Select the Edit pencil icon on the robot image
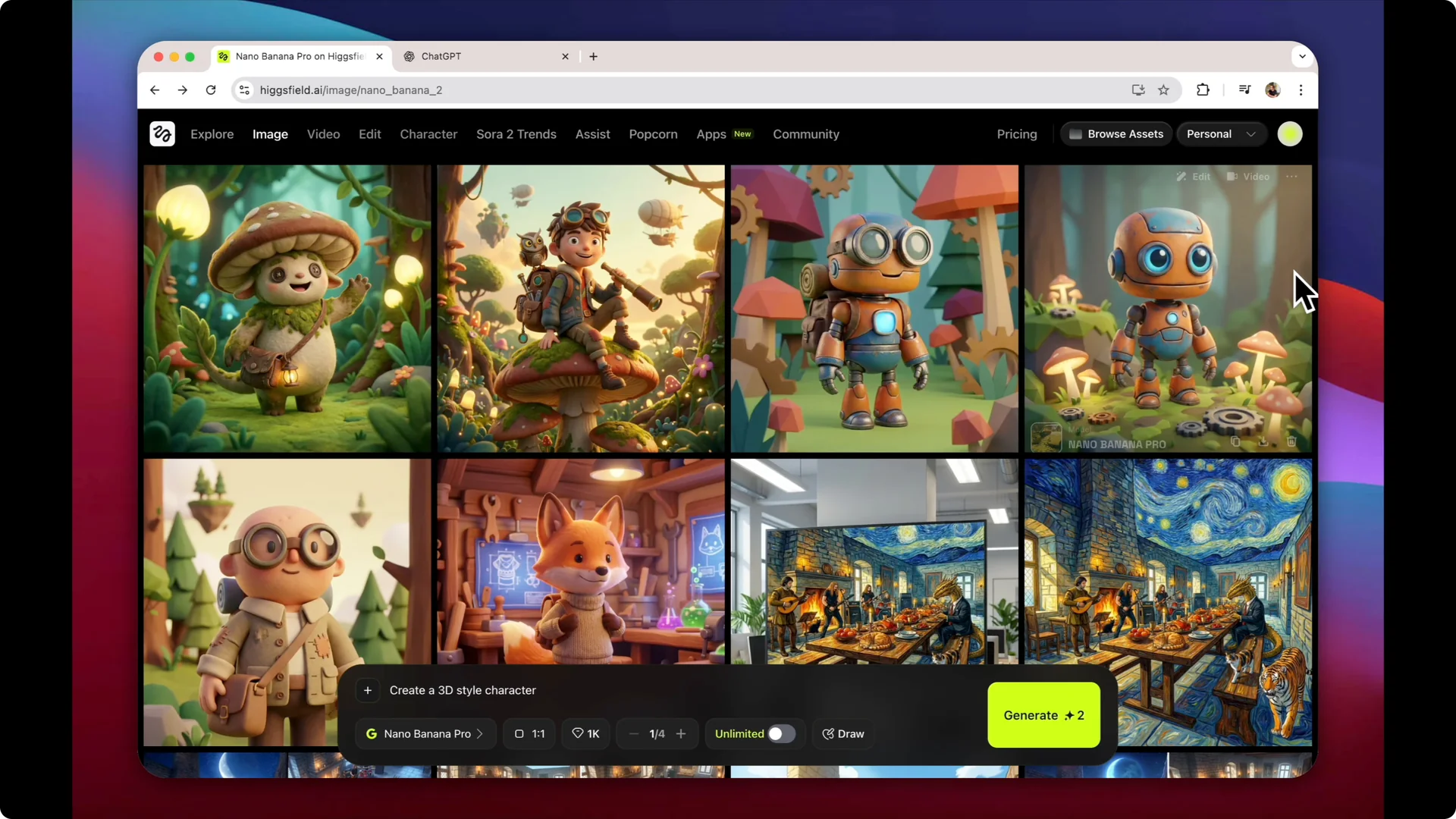Viewport: 1456px width, 819px height. pos(1181,176)
